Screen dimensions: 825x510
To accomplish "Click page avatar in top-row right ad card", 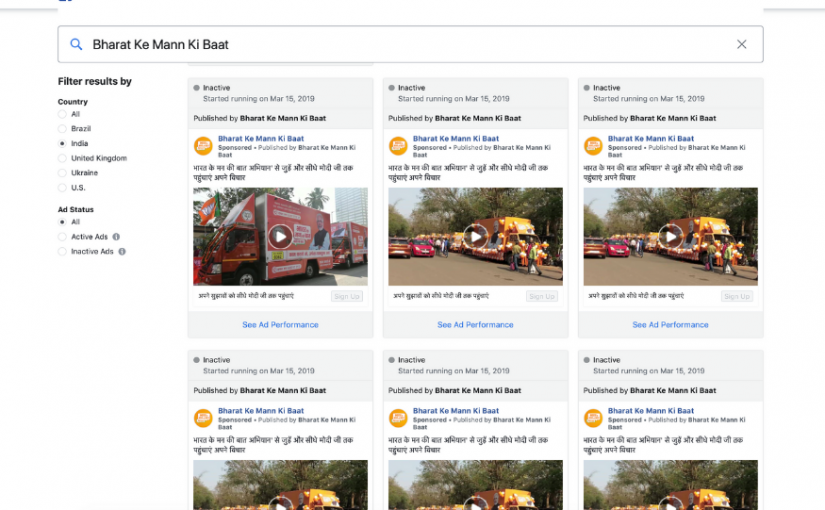I will pyautogui.click(x=593, y=146).
